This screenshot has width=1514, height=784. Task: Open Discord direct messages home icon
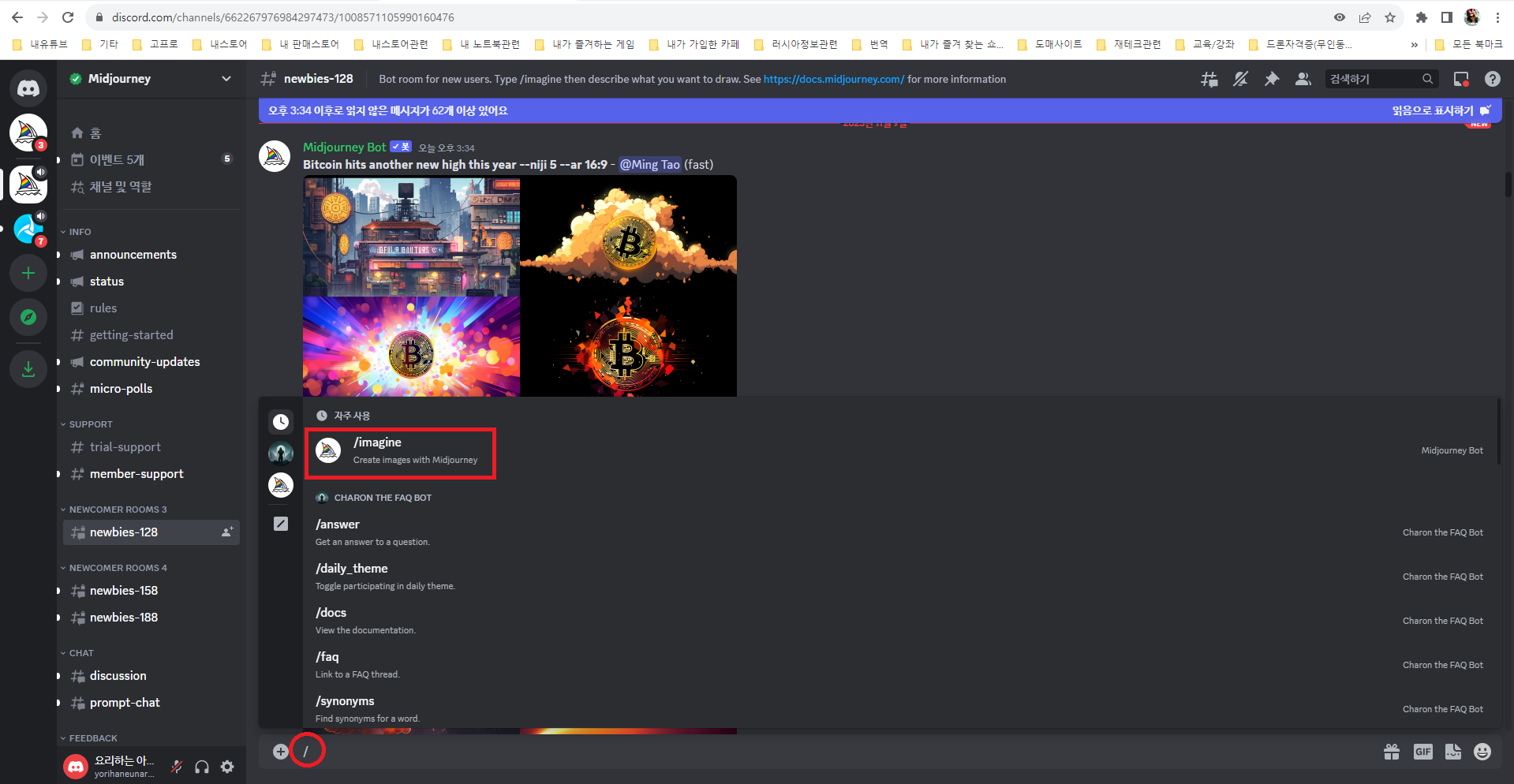click(x=28, y=88)
